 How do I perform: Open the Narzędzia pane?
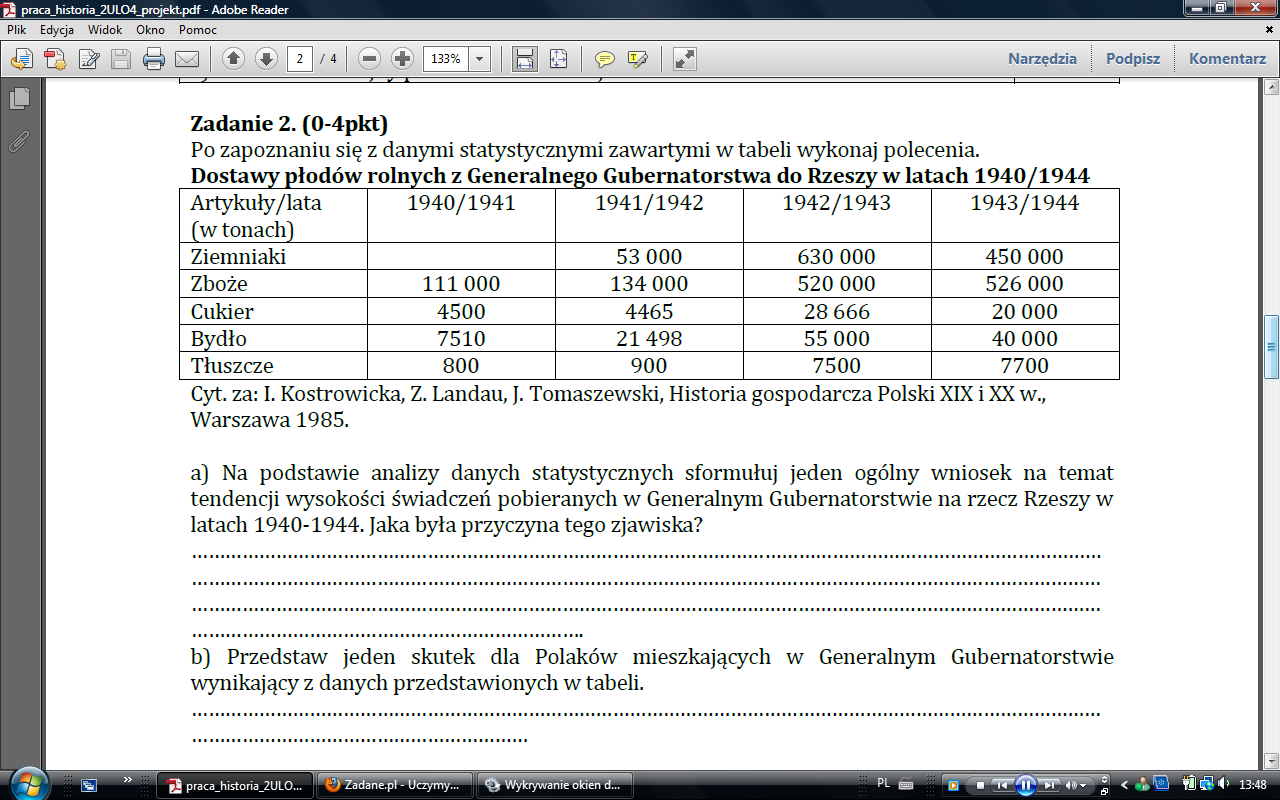tap(1042, 59)
